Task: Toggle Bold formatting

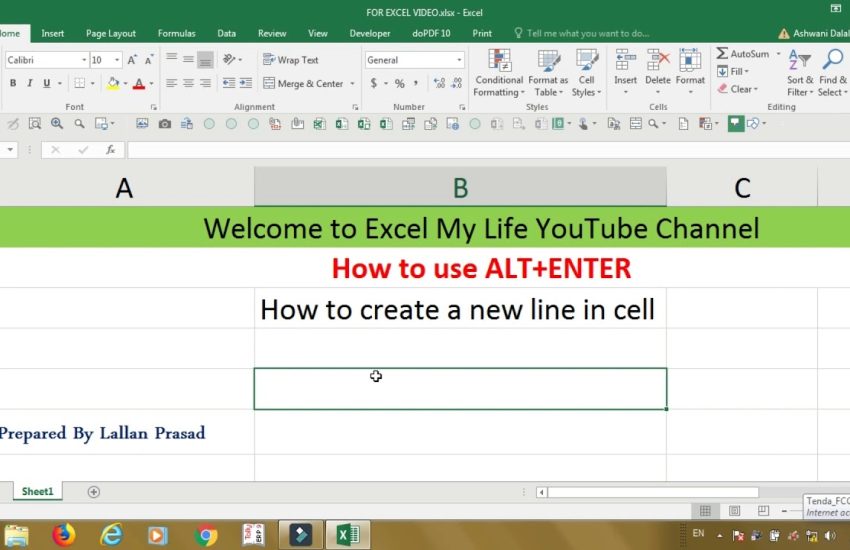Action: (x=13, y=83)
